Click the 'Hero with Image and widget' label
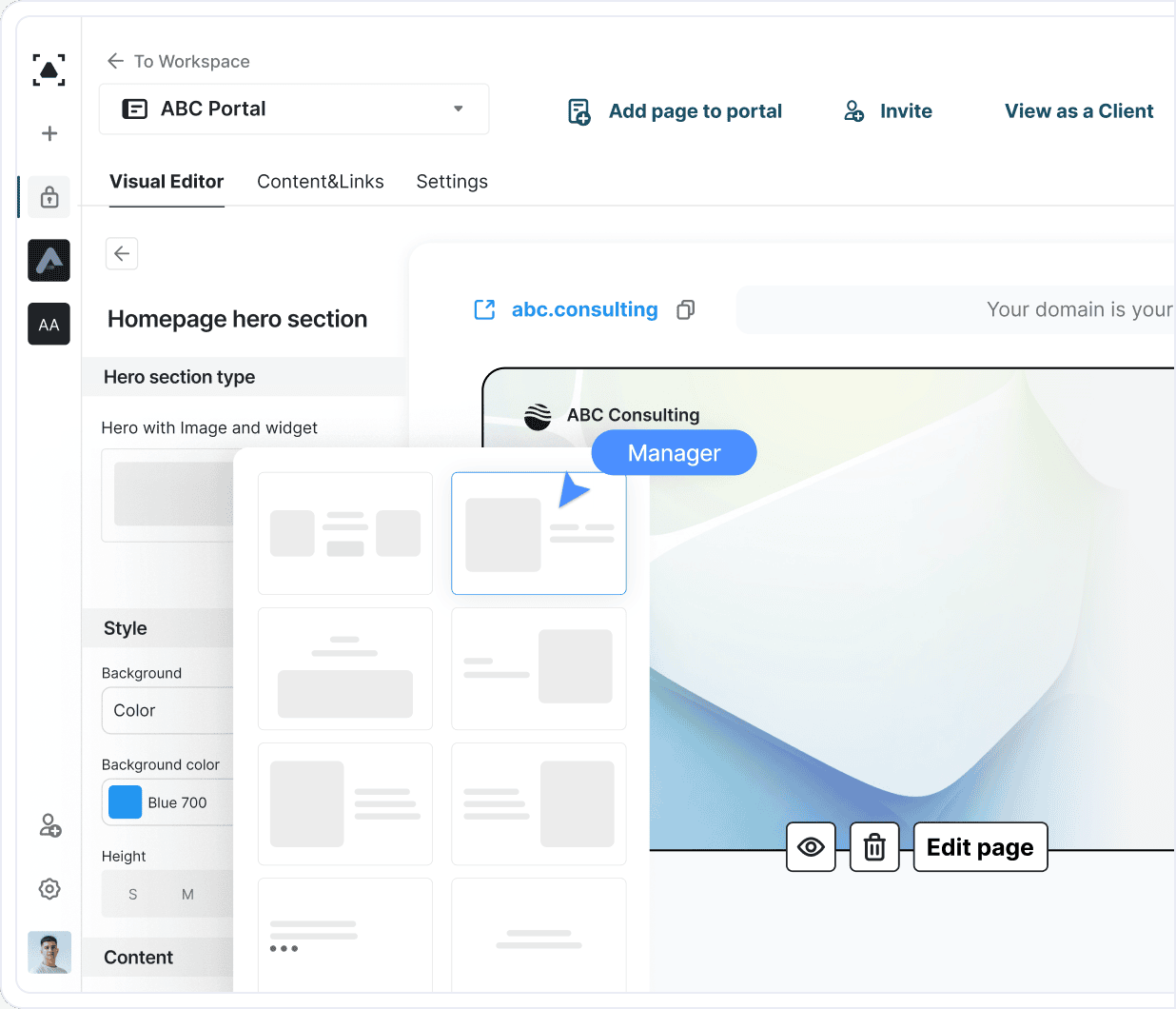Image resolution: width=1176 pixels, height=1009 pixels. pos(209,428)
